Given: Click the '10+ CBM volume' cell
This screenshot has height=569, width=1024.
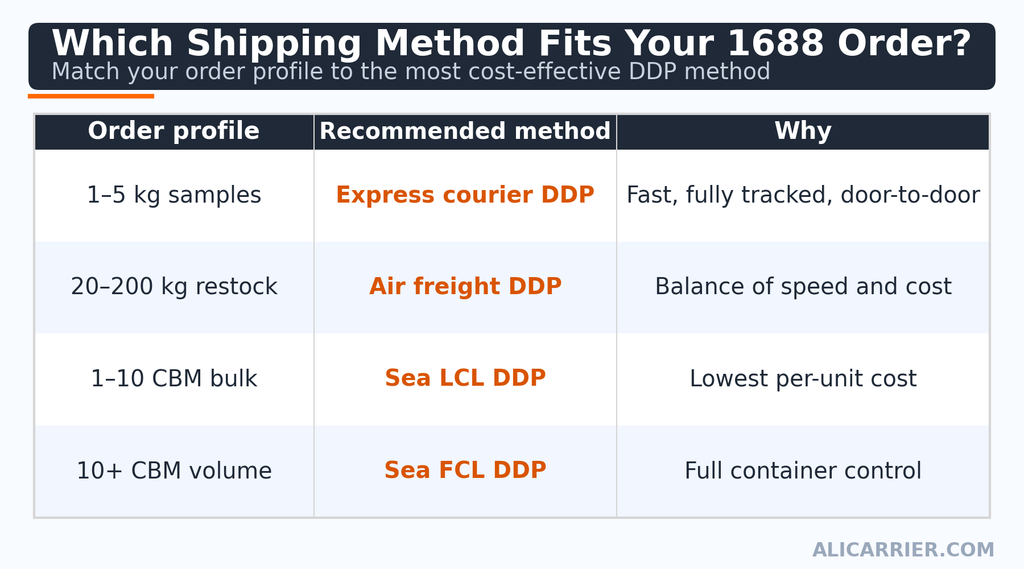Looking at the screenshot, I should coord(174,471).
